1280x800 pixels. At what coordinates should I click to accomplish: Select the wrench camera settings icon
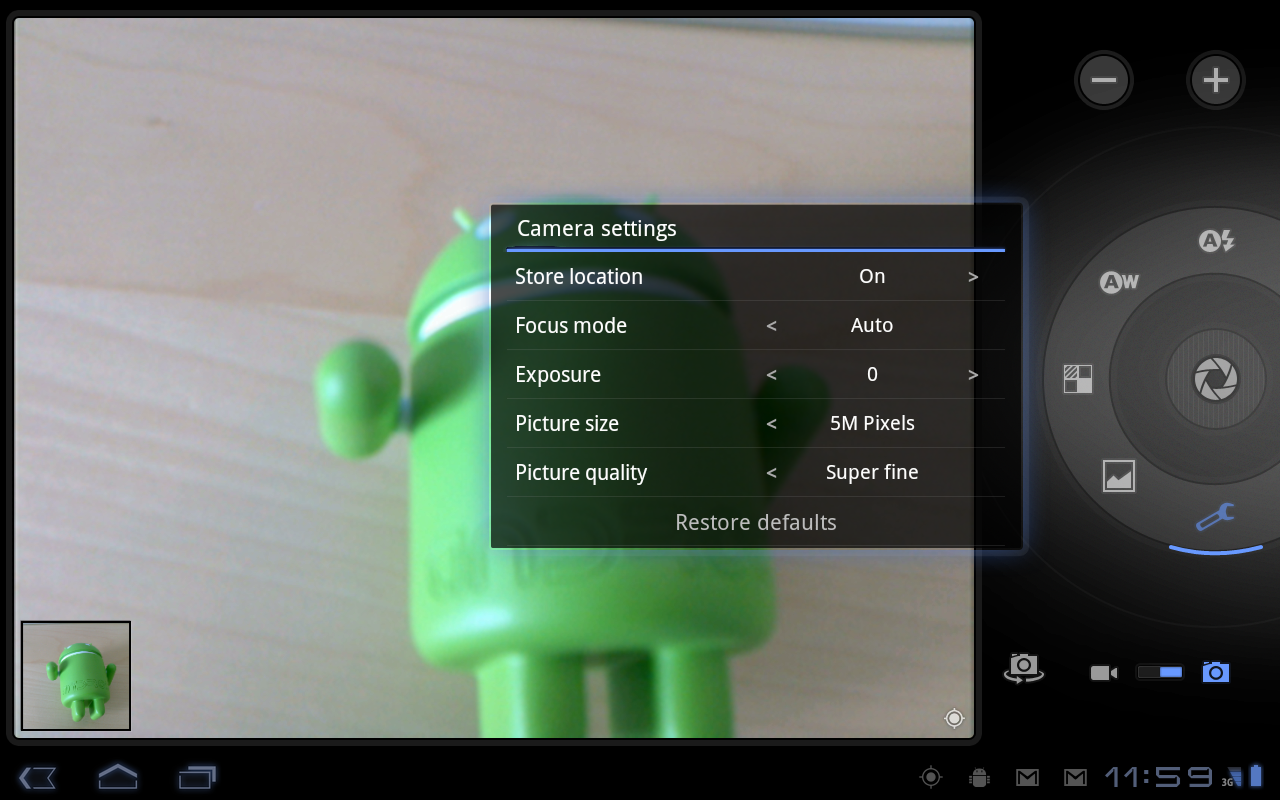[x=1215, y=518]
